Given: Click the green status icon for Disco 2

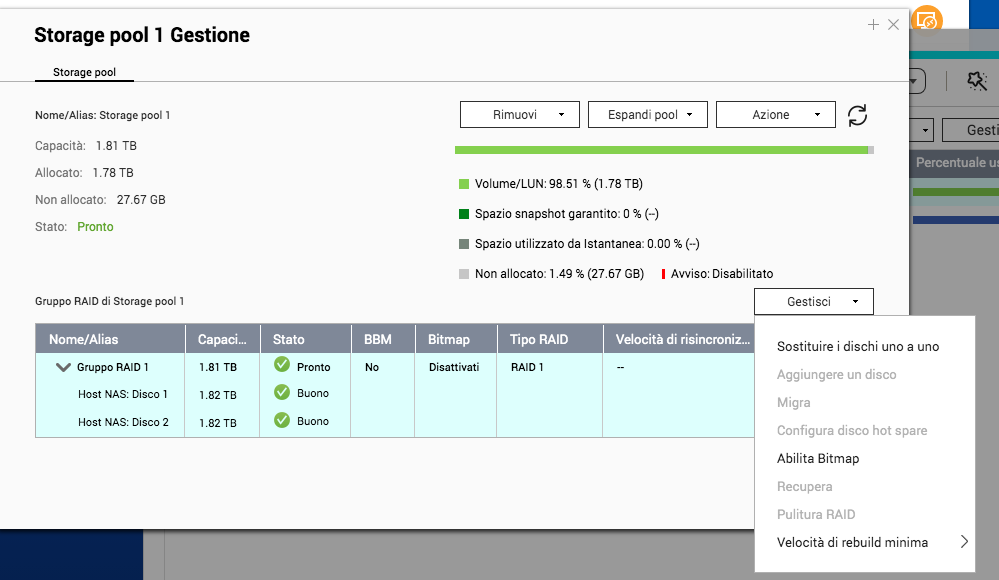Looking at the screenshot, I should pyautogui.click(x=281, y=421).
